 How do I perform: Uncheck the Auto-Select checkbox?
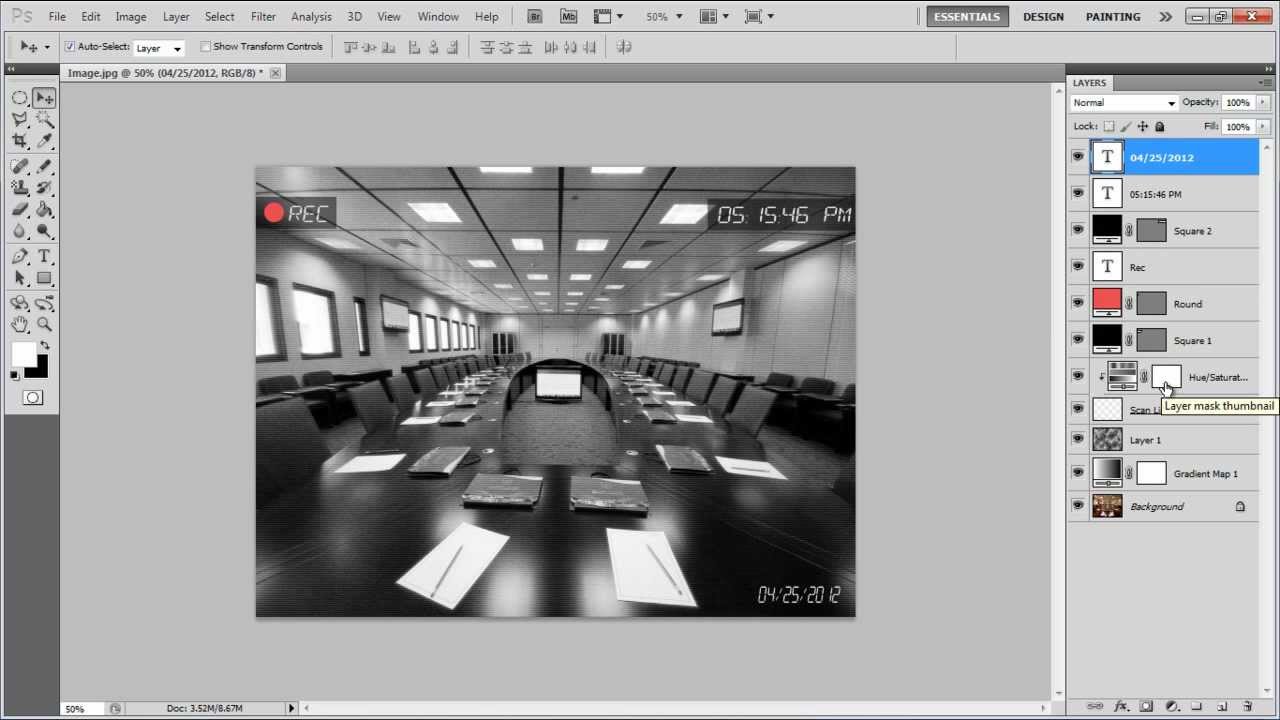point(70,47)
